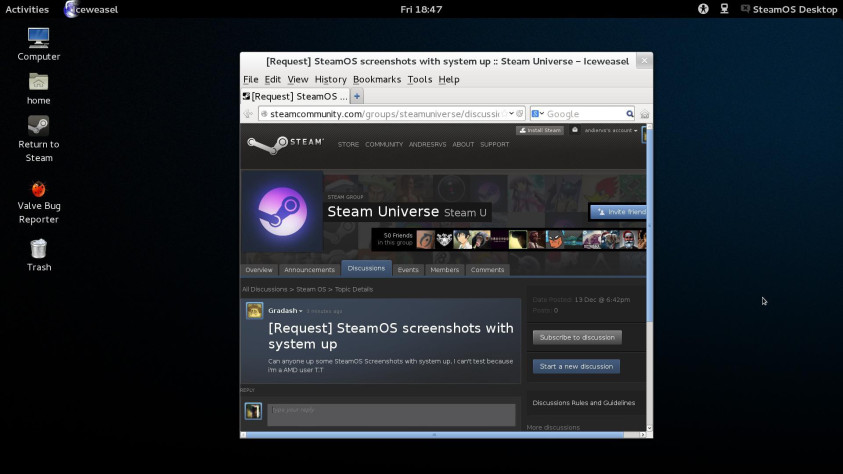
Task: Open the Gradash username dropdown
Action: click(285, 311)
